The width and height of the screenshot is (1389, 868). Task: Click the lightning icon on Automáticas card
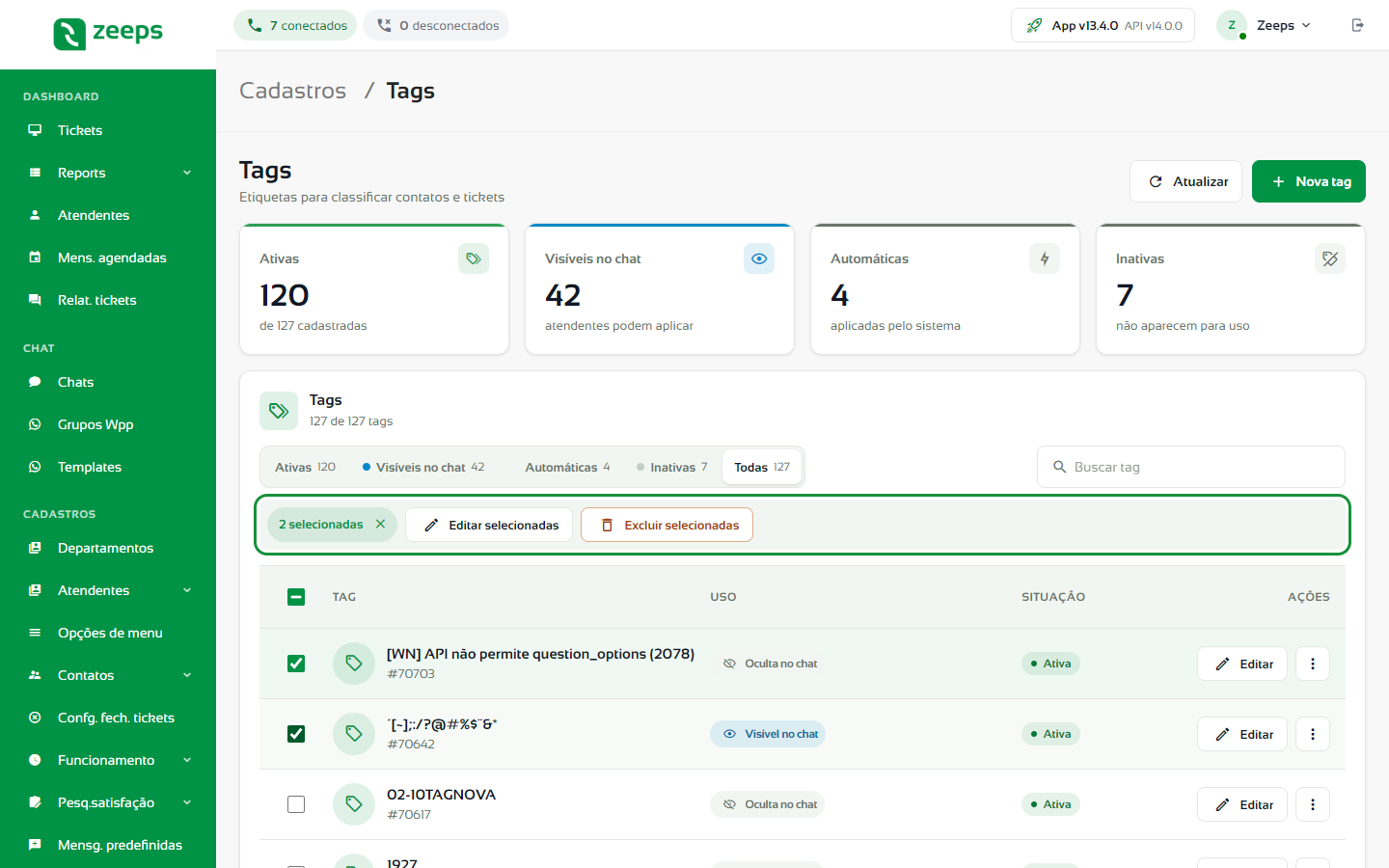coord(1045,258)
